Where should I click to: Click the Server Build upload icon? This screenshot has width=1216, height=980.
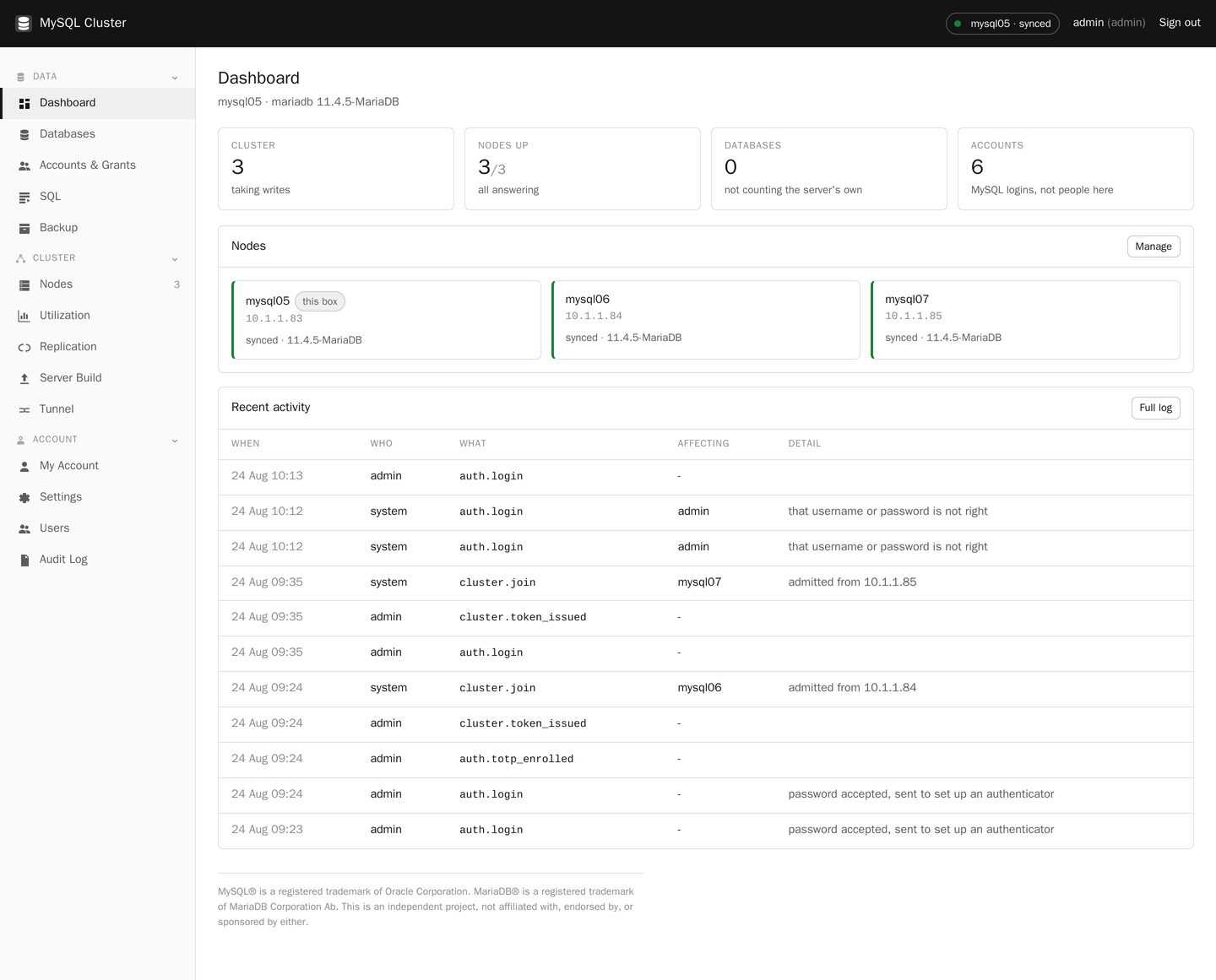pyautogui.click(x=24, y=378)
